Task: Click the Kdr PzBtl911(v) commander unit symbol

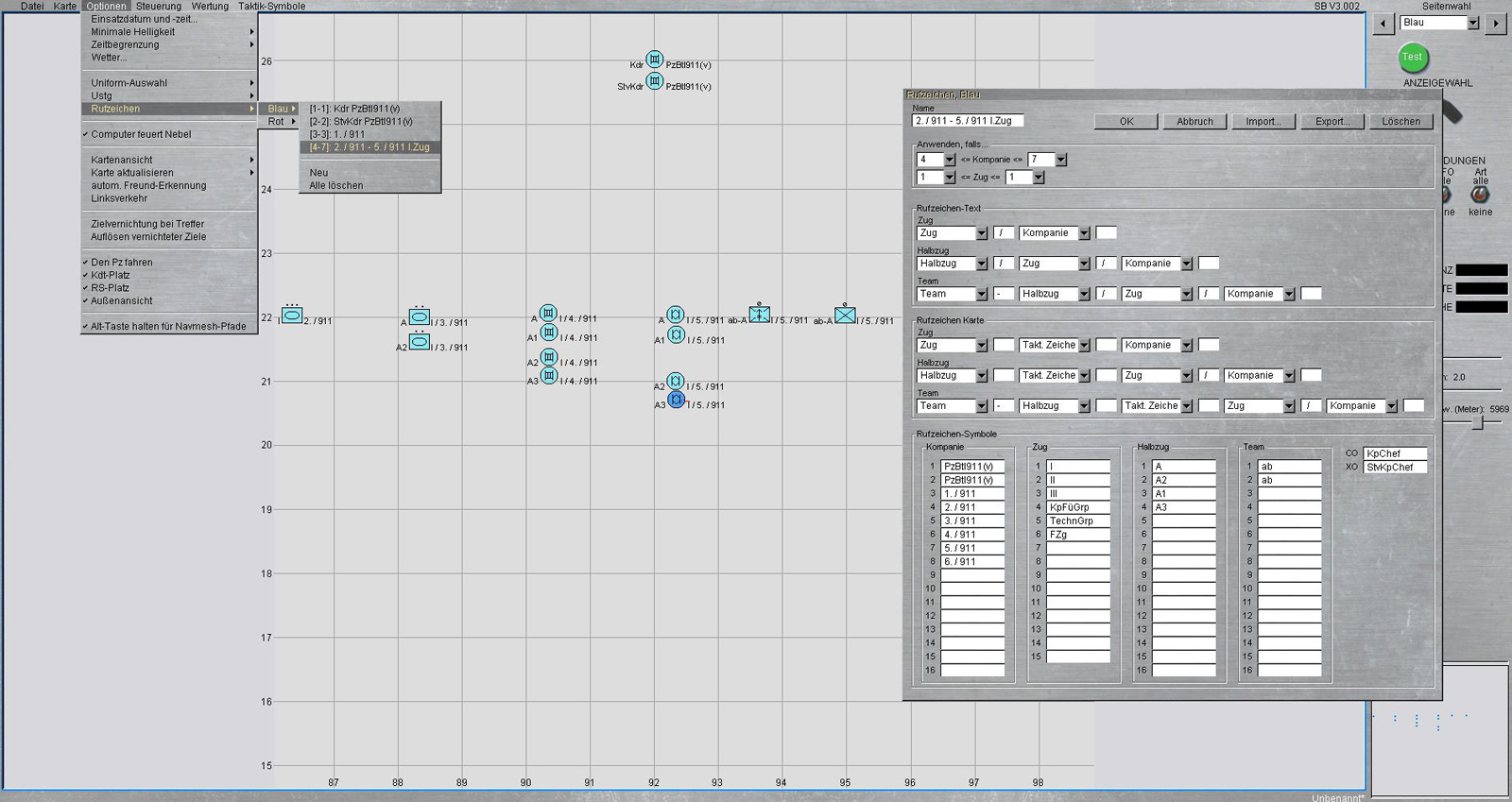Action: 654,60
